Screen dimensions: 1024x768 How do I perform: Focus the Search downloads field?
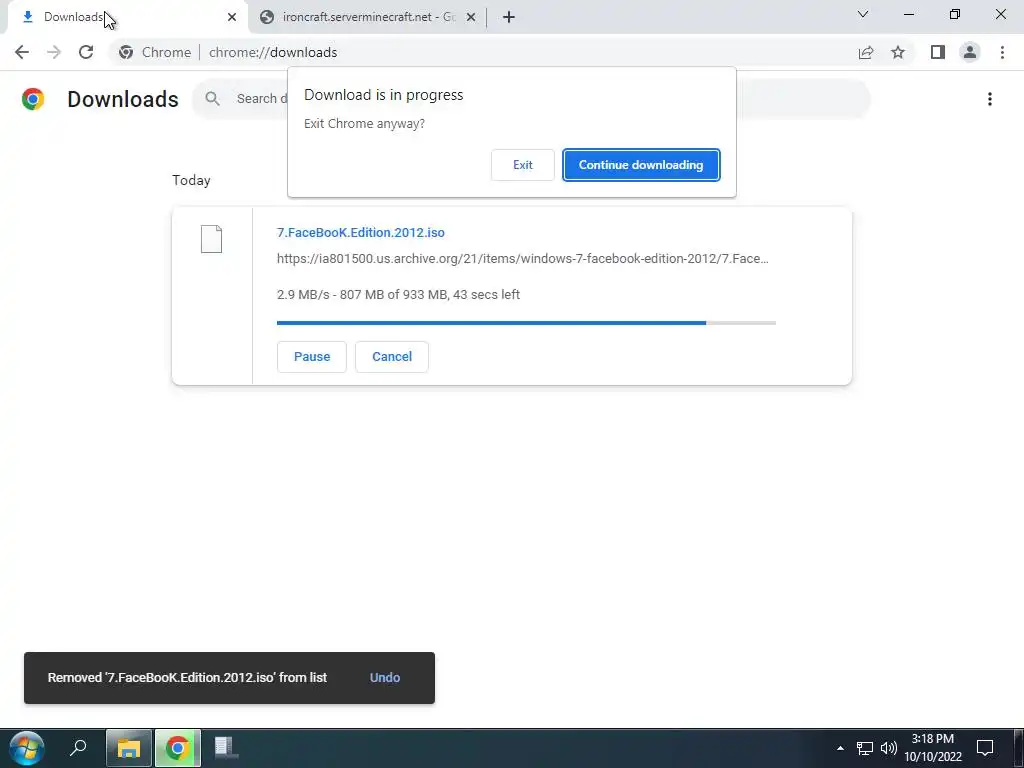click(531, 99)
